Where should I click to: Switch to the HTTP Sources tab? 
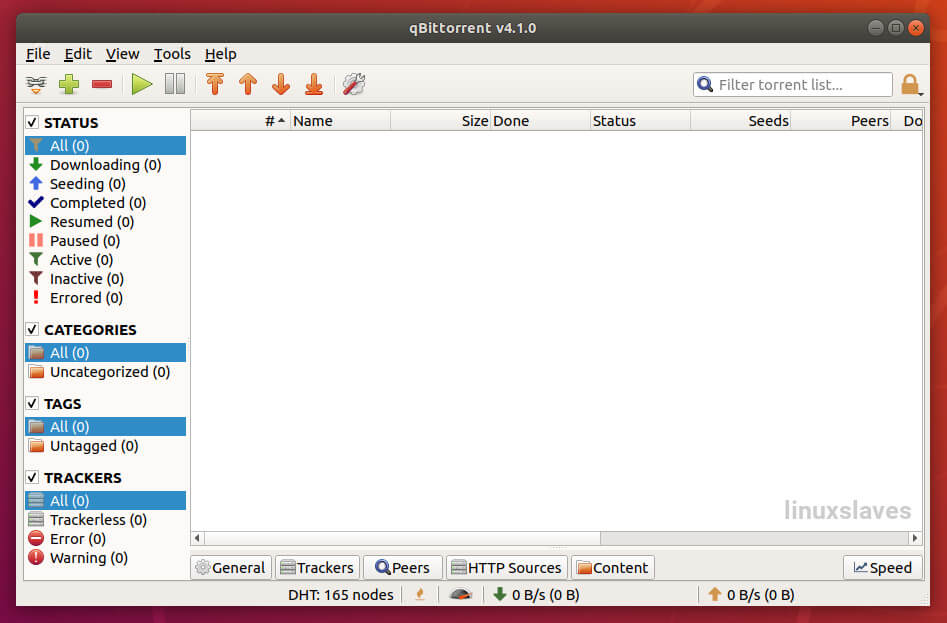pyautogui.click(x=507, y=567)
